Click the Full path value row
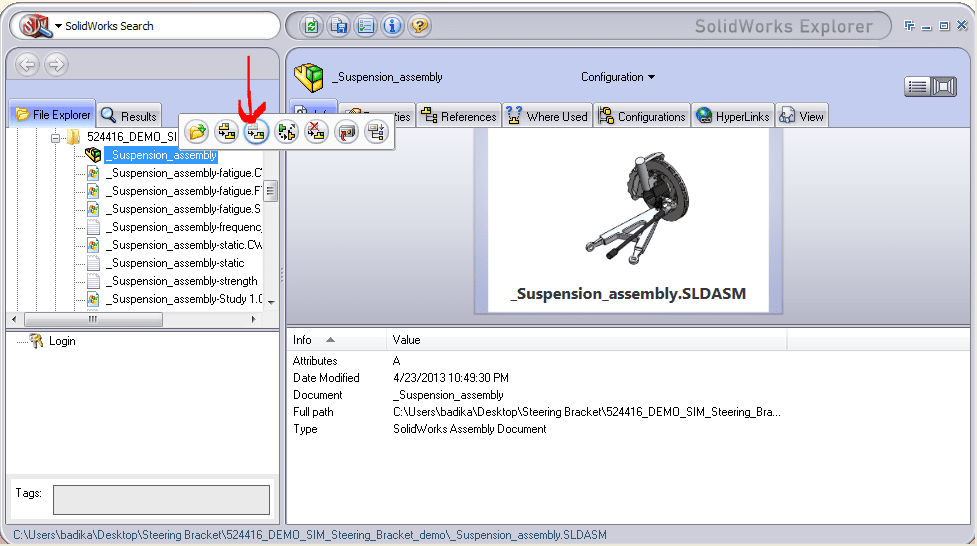 pos(586,412)
